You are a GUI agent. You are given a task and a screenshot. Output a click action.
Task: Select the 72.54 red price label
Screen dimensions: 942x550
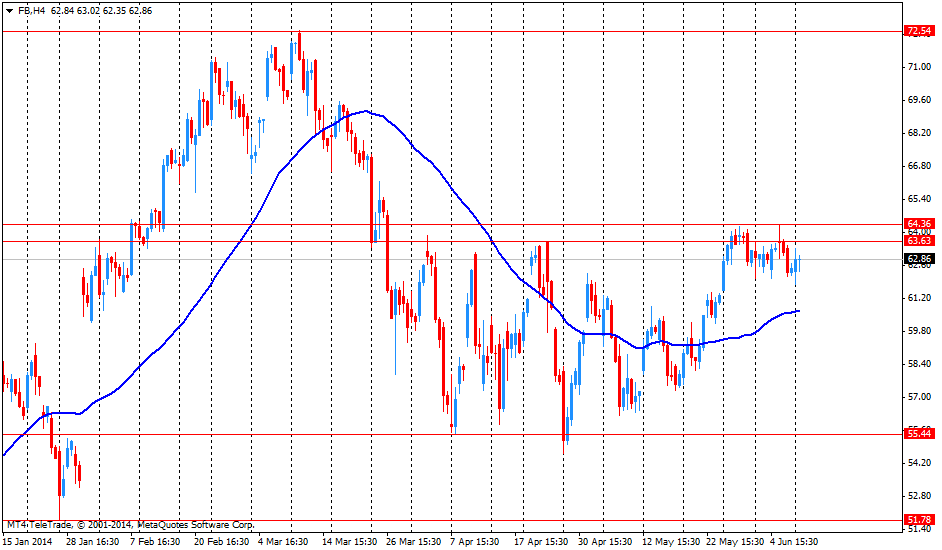click(x=919, y=31)
